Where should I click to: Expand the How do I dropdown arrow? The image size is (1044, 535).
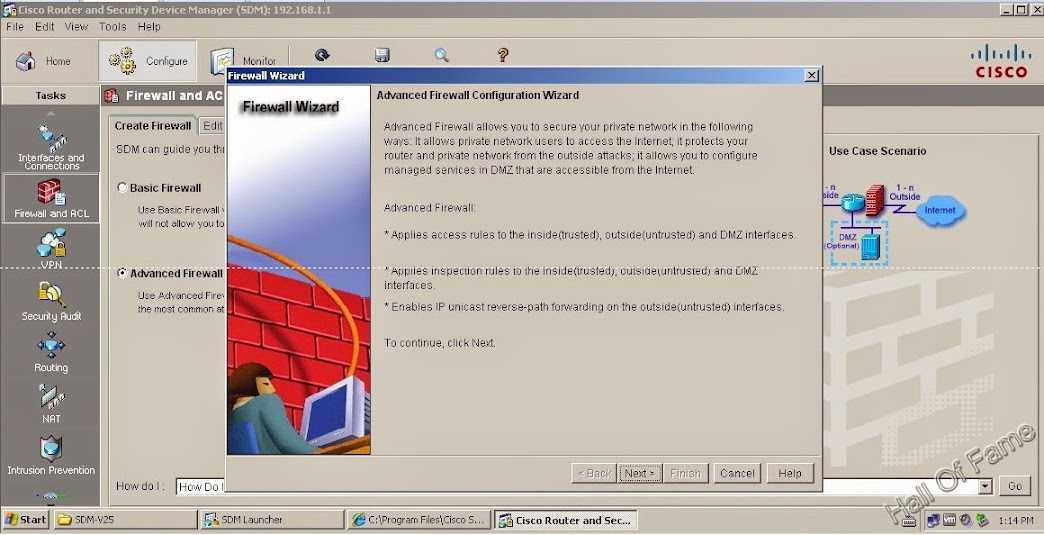click(x=985, y=486)
